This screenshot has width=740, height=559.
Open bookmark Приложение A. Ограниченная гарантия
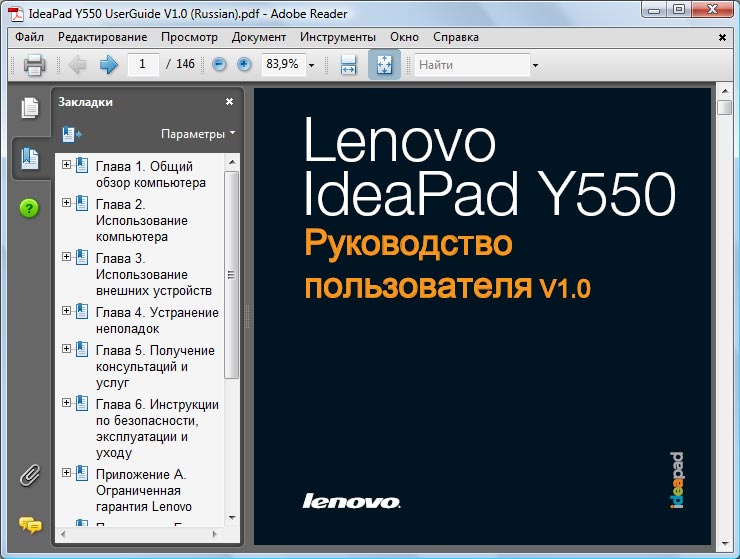tap(143, 490)
